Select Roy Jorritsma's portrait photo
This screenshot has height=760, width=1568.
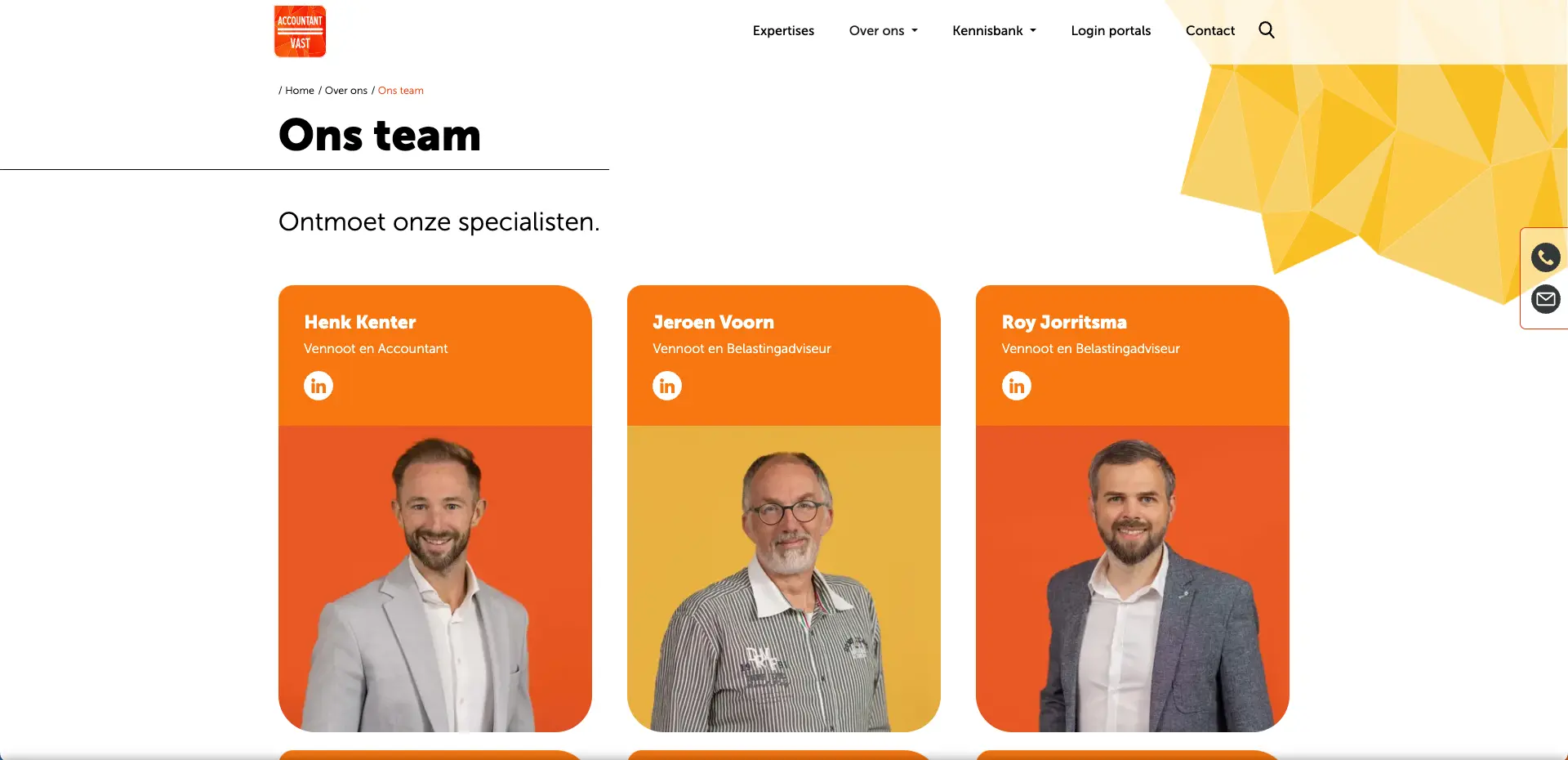click(x=1133, y=579)
